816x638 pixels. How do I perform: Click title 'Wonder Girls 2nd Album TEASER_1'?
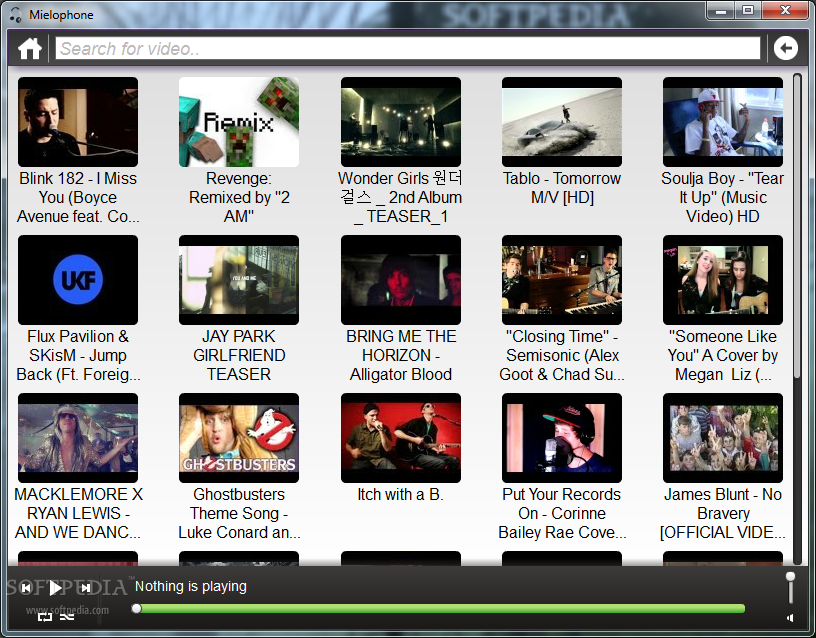tap(401, 197)
